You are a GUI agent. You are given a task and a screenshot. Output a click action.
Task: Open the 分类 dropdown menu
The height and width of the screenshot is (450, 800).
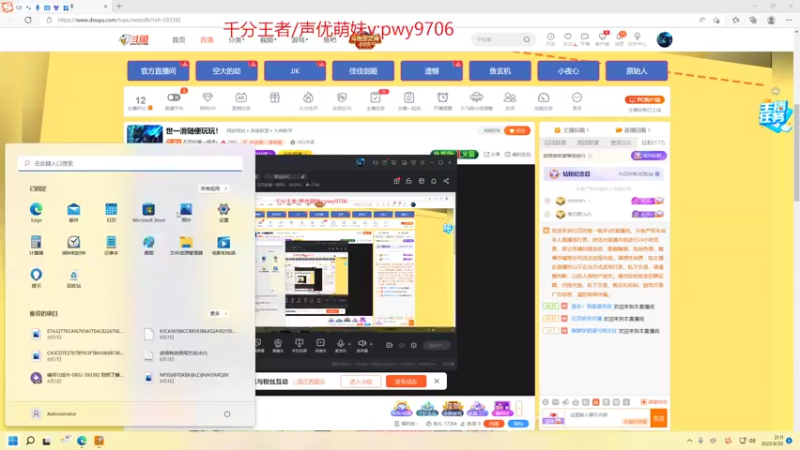[236, 40]
